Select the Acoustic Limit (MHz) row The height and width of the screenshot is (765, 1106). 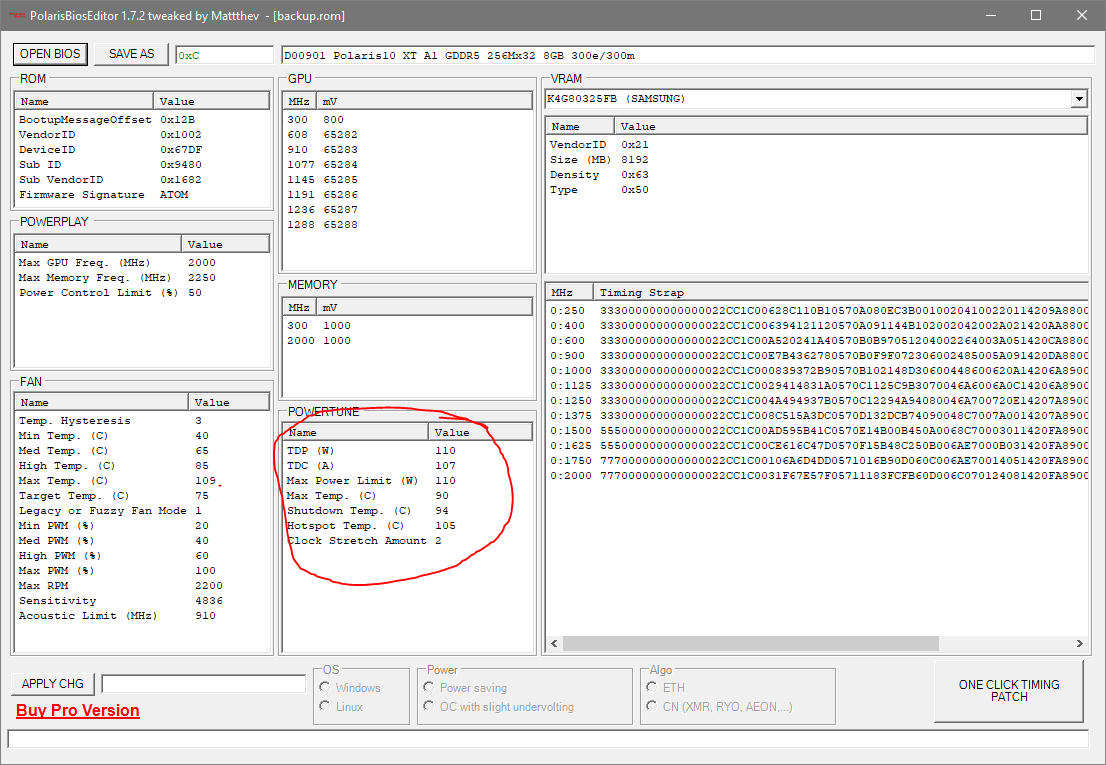coord(142,616)
